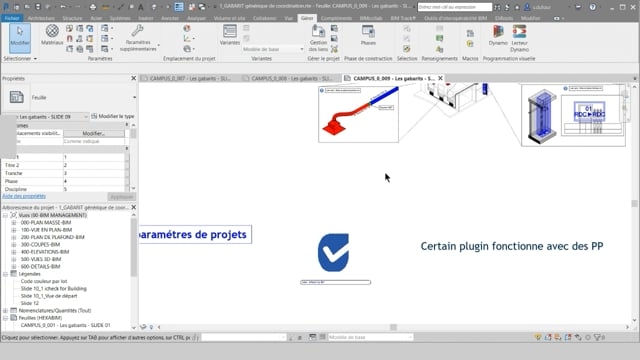This screenshot has width=640, height=360.
Task: Close the CAMPUS_0_009 view tab
Action: [440, 78]
